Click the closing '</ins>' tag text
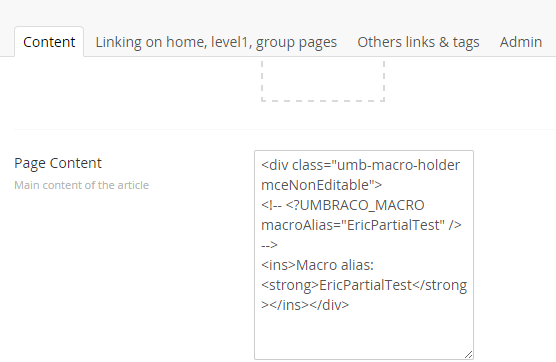Viewport: 556px width, 362px height. click(289, 305)
